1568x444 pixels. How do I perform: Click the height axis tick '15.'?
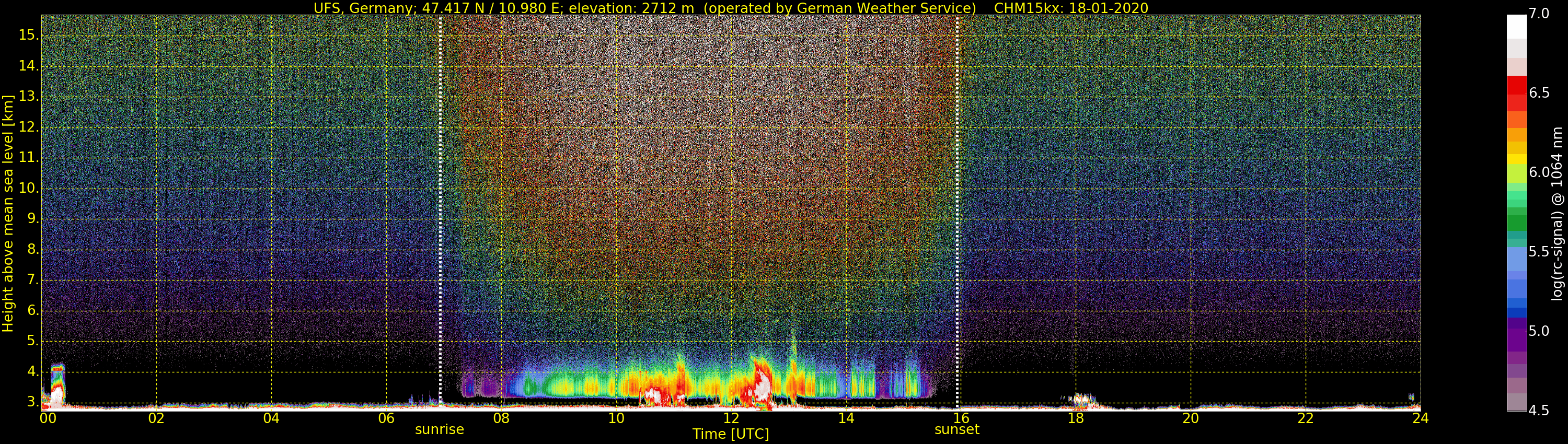[x=29, y=36]
